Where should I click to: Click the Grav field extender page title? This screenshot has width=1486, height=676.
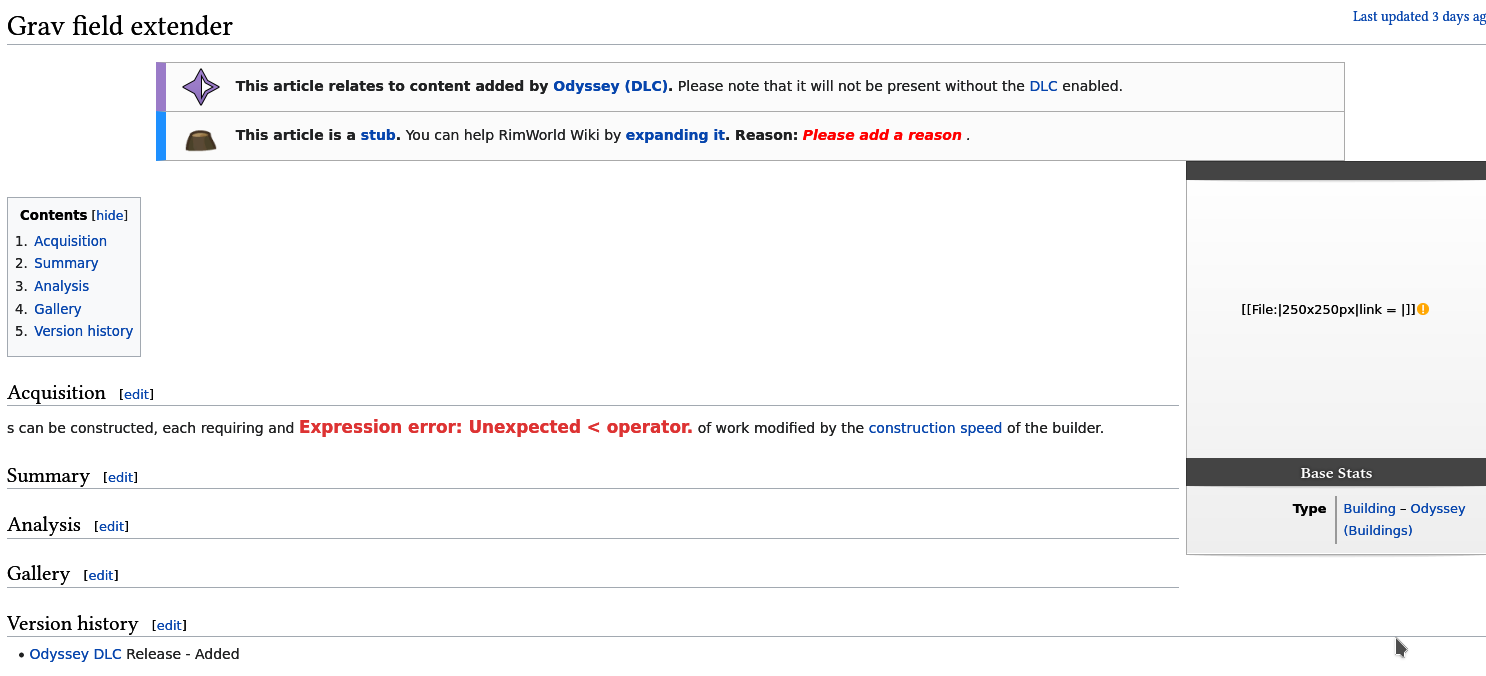120,26
